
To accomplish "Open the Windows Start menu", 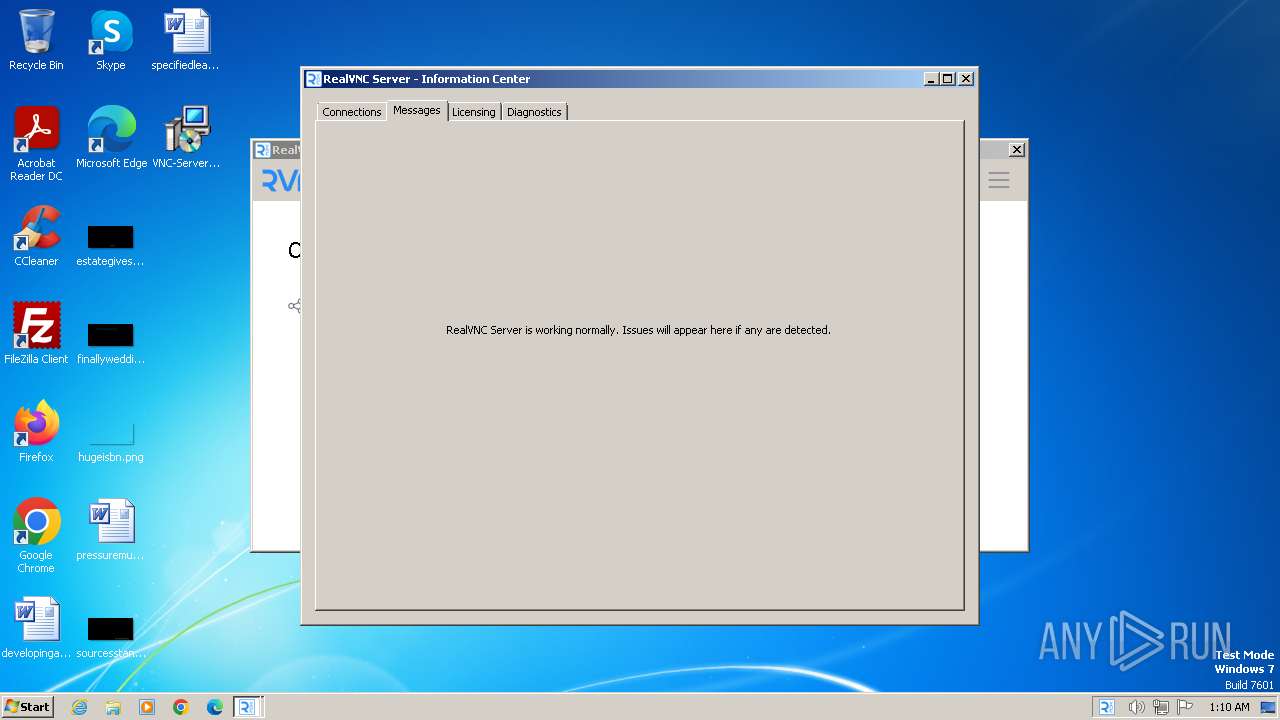I will pyautogui.click(x=28, y=706).
